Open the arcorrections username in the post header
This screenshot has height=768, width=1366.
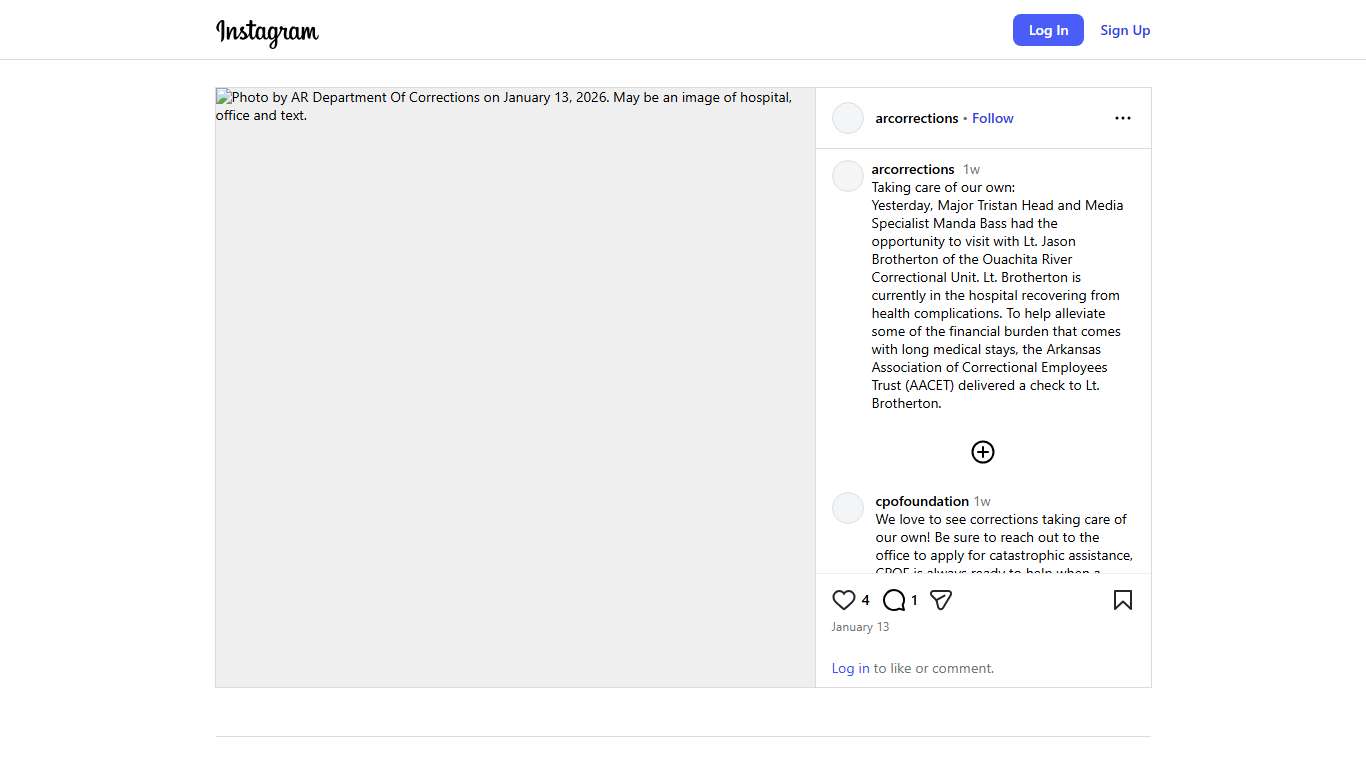(x=916, y=118)
